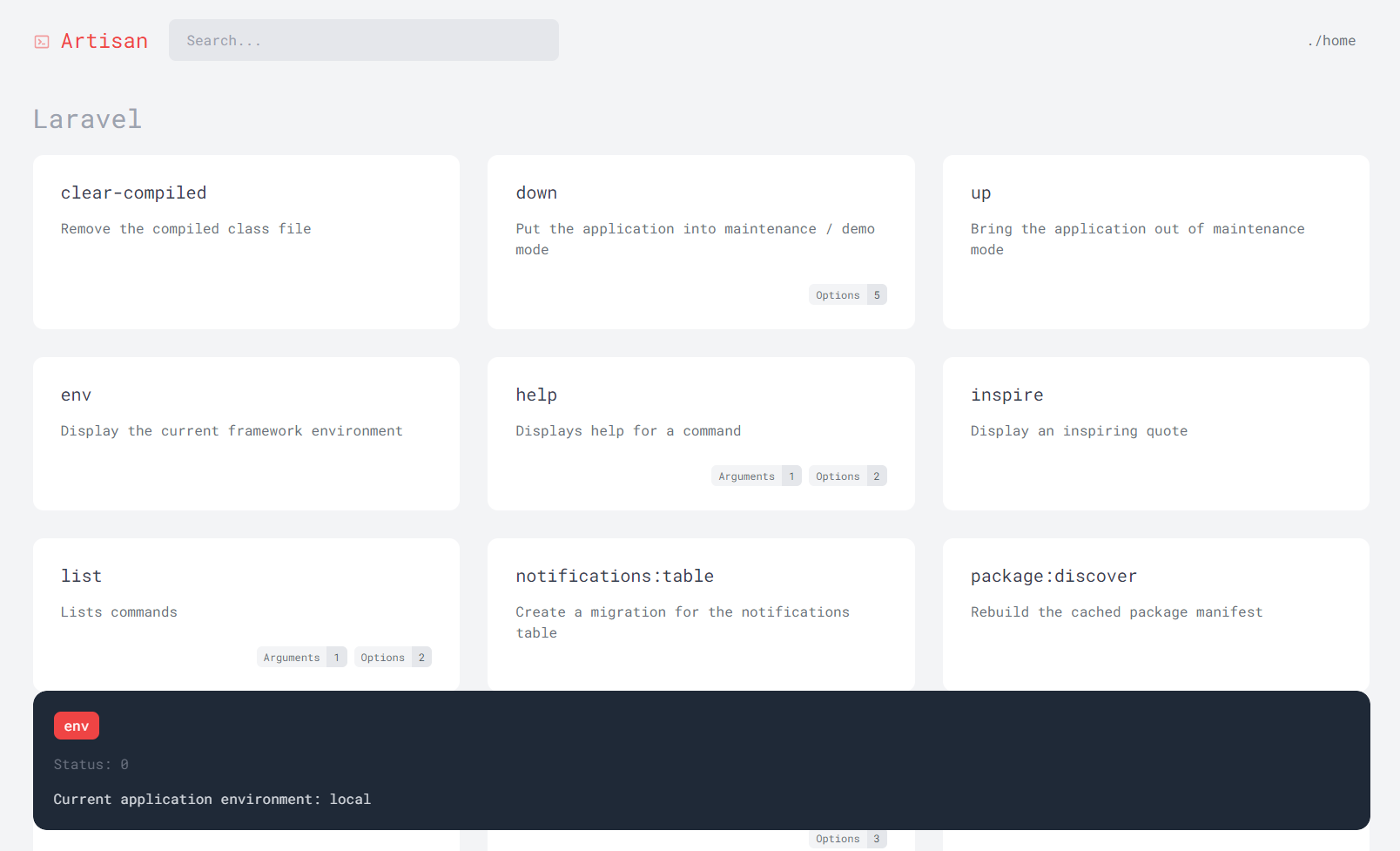Viewport: 1400px width, 851px height.
Task: Click 'Display an inspiring quote' description
Action: pyautogui.click(x=1079, y=431)
